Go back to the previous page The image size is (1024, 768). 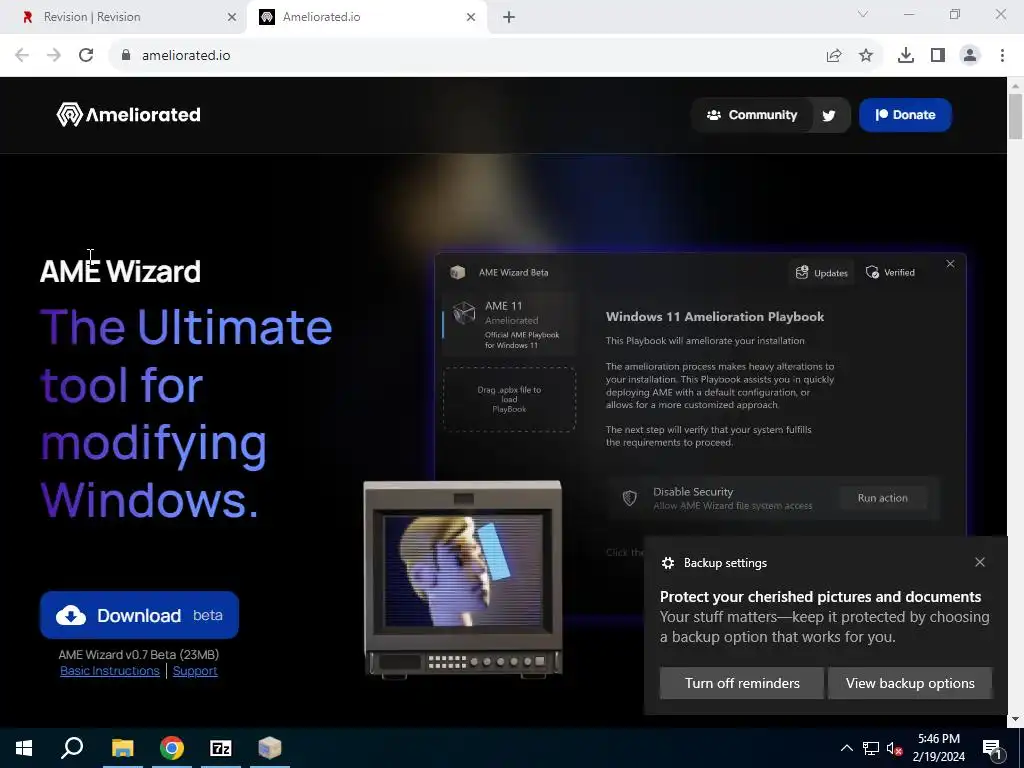pos(22,56)
